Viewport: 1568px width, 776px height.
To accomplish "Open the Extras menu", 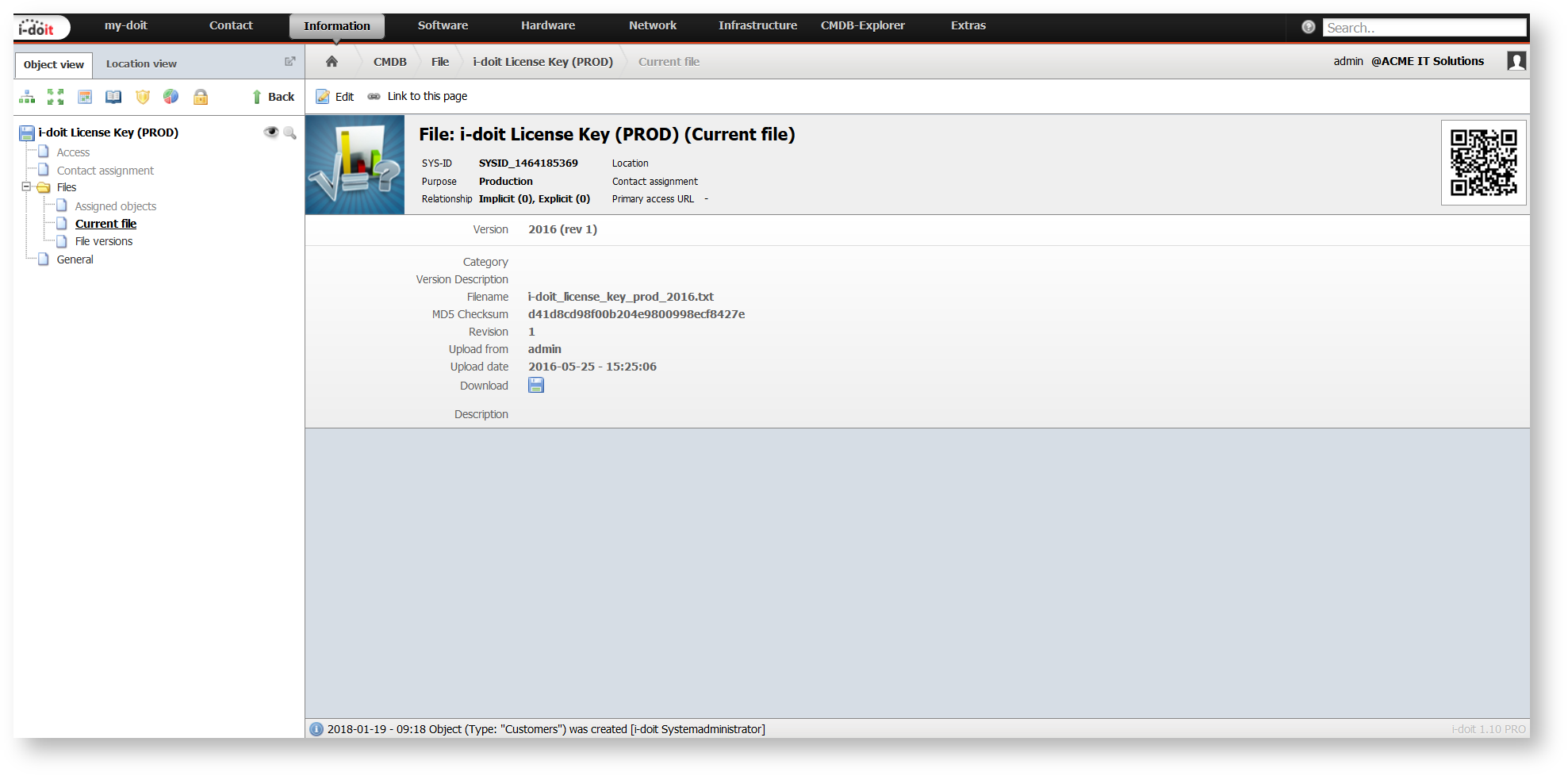I will (968, 25).
